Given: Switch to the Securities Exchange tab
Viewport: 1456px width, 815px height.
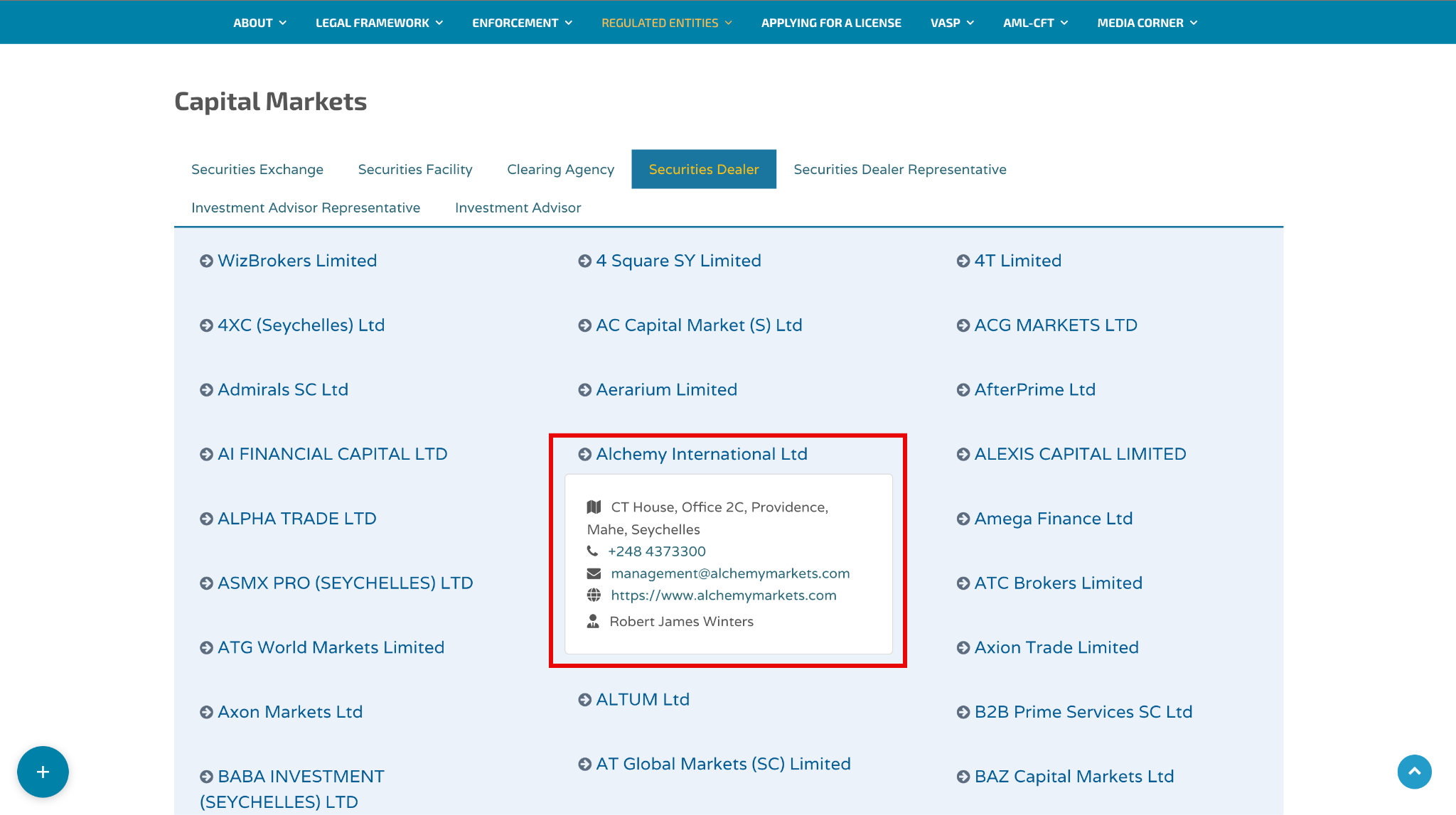Looking at the screenshot, I should 257,169.
